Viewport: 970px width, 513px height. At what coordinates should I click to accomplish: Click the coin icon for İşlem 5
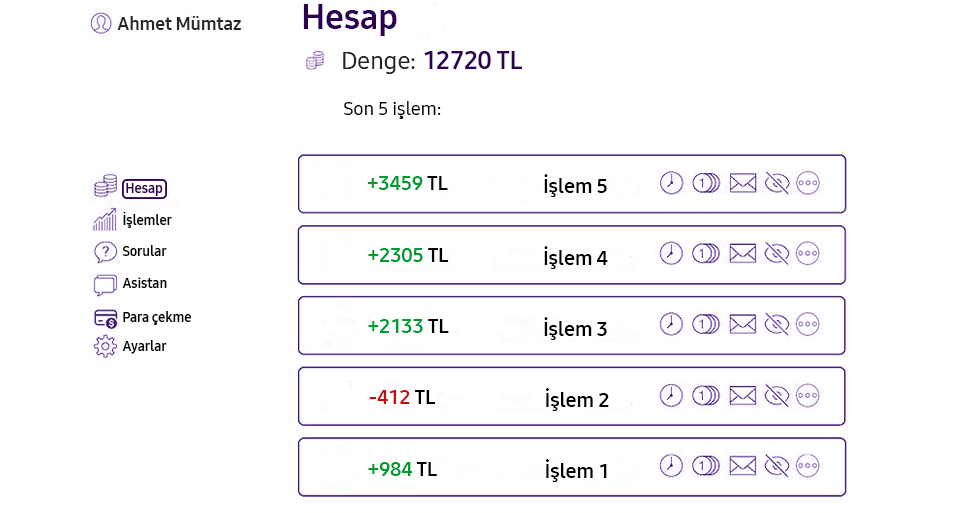(706, 183)
